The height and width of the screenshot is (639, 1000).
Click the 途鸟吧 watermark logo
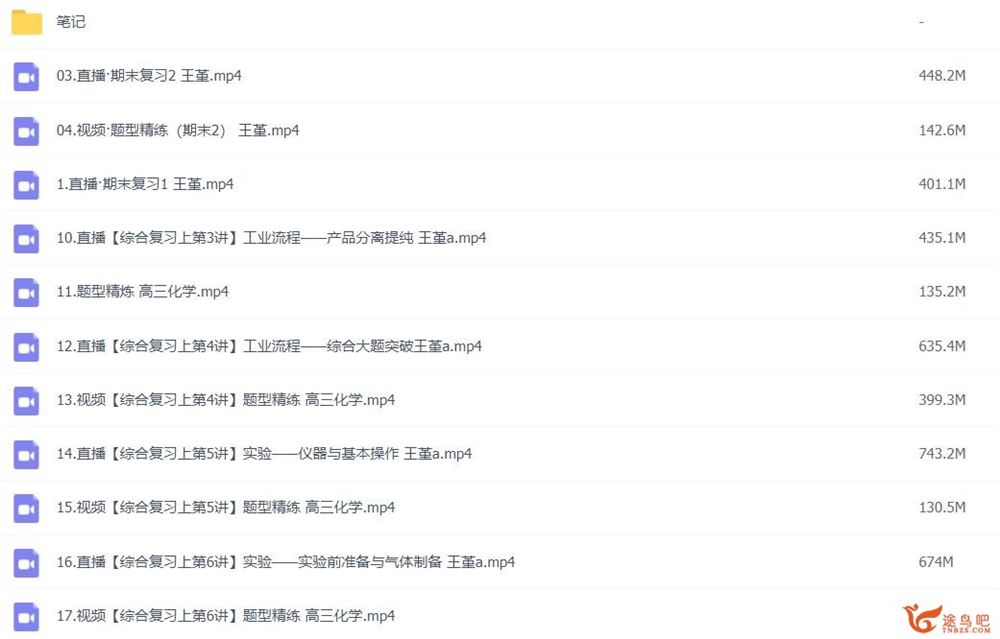(946, 618)
